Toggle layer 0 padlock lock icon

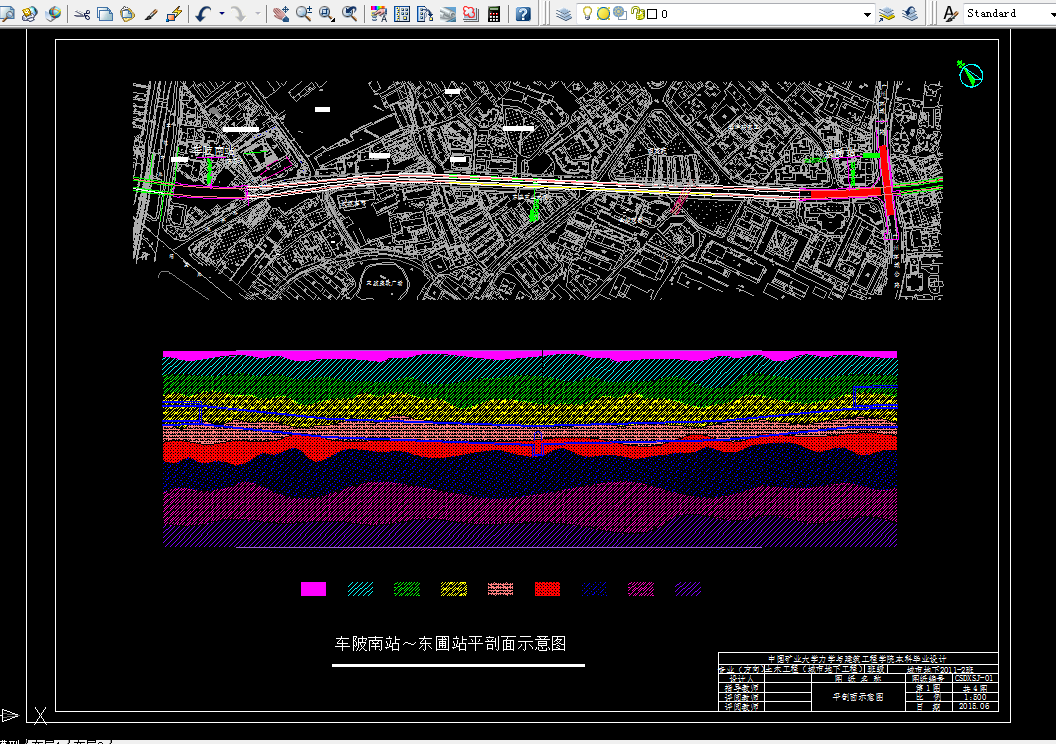click(637, 13)
